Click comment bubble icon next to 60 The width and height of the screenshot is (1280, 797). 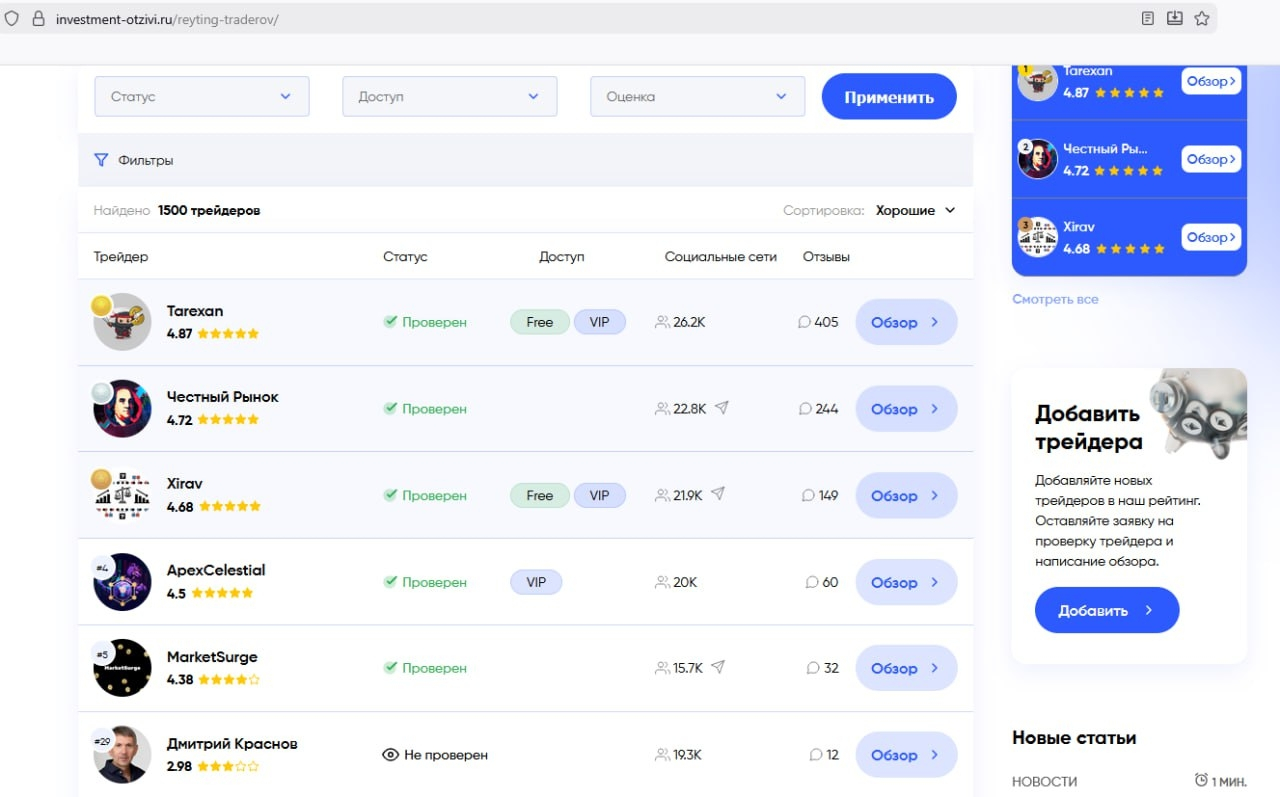pos(812,582)
